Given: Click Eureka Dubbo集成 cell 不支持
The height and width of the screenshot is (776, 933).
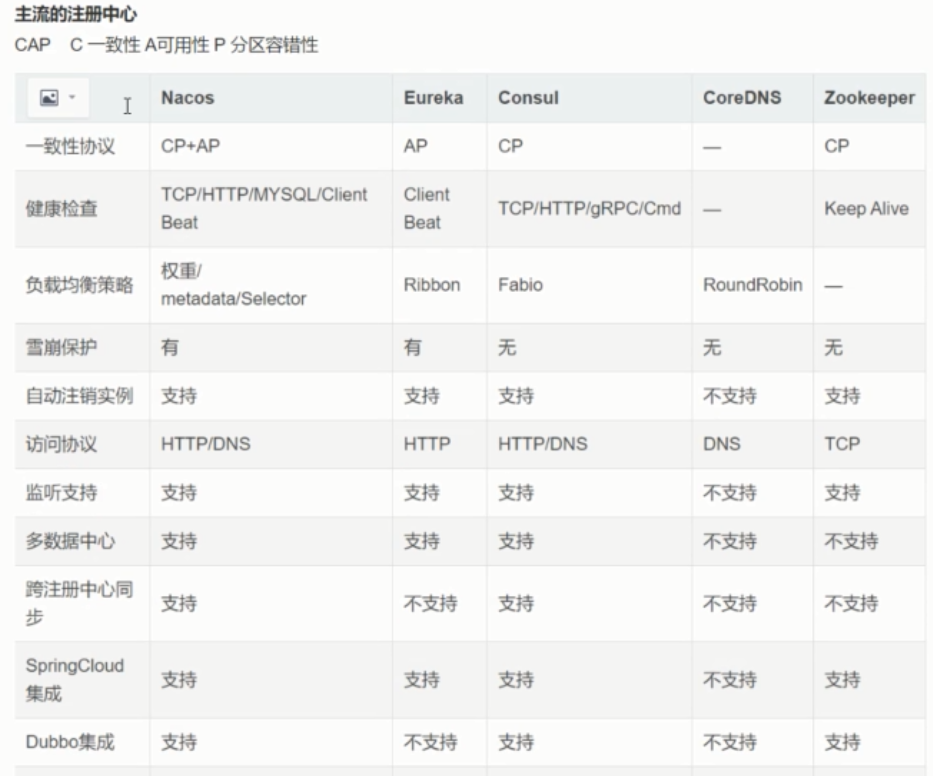Looking at the screenshot, I should (430, 742).
